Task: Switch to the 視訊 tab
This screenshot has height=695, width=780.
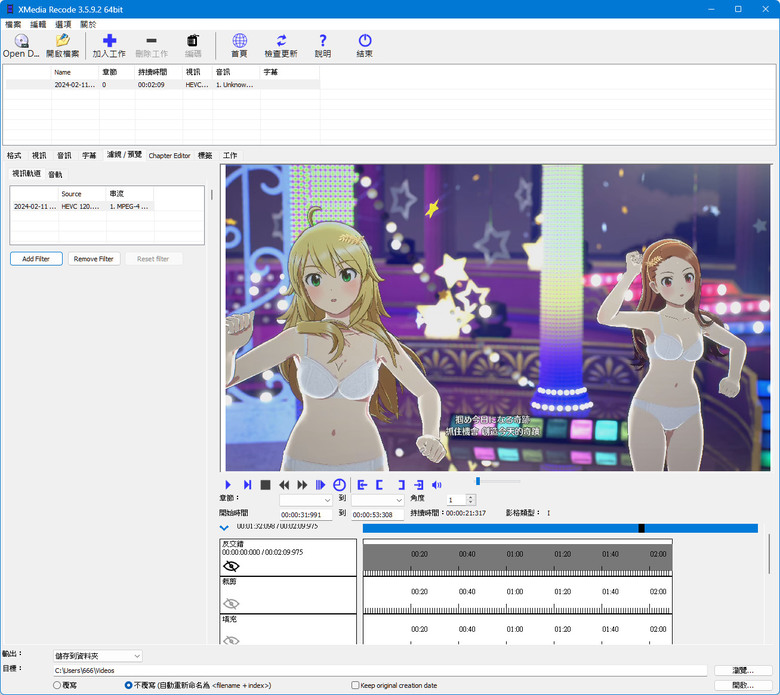Action: tap(39, 156)
